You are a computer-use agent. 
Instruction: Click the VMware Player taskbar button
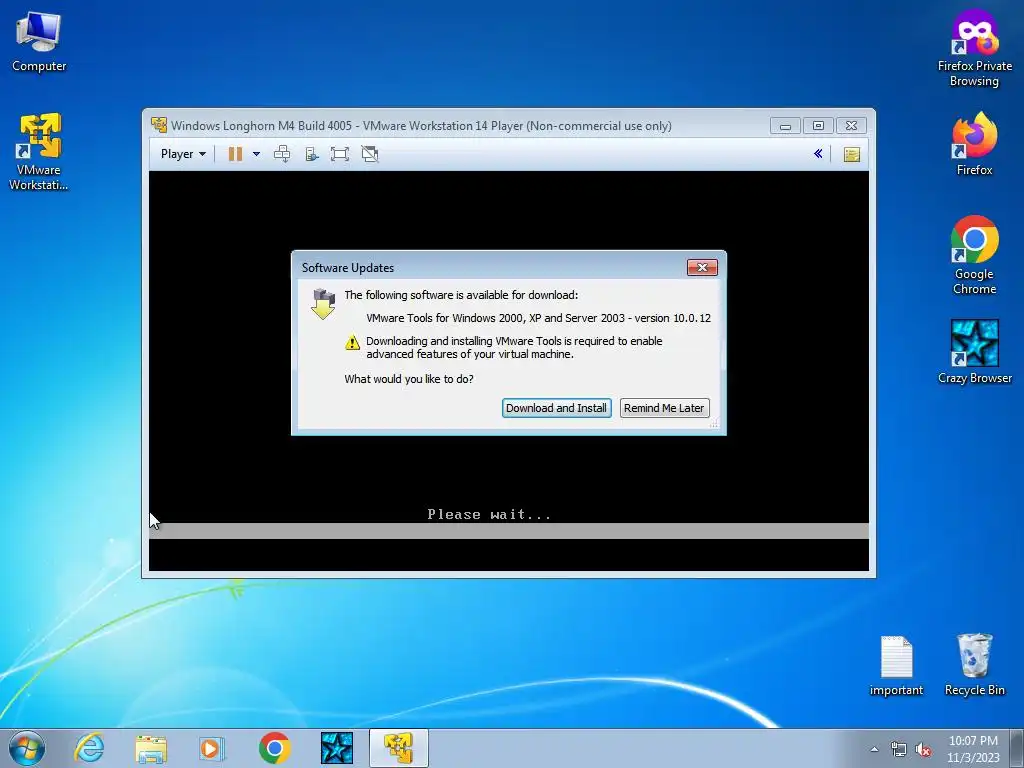399,748
